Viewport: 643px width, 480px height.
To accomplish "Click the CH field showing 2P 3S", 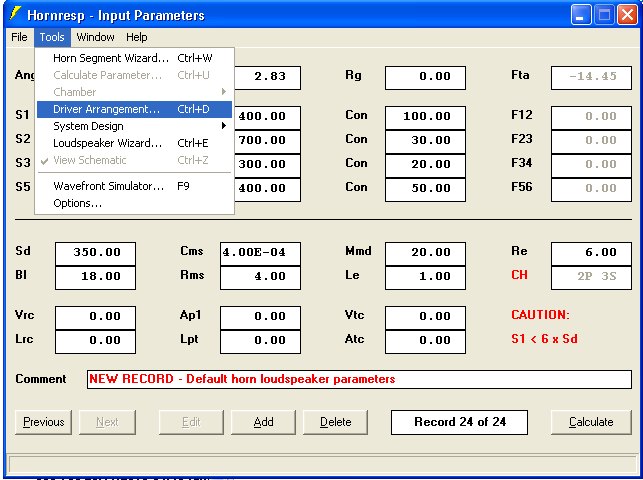I will [591, 278].
